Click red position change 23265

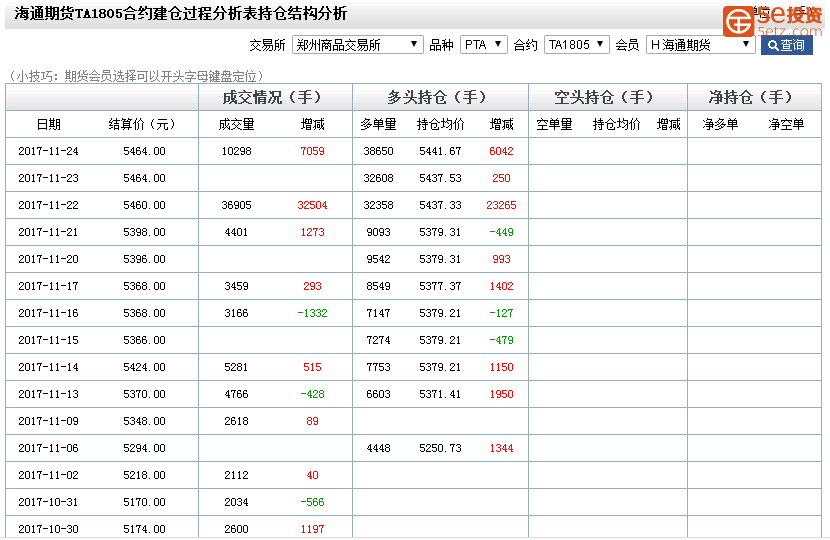pyautogui.click(x=501, y=205)
